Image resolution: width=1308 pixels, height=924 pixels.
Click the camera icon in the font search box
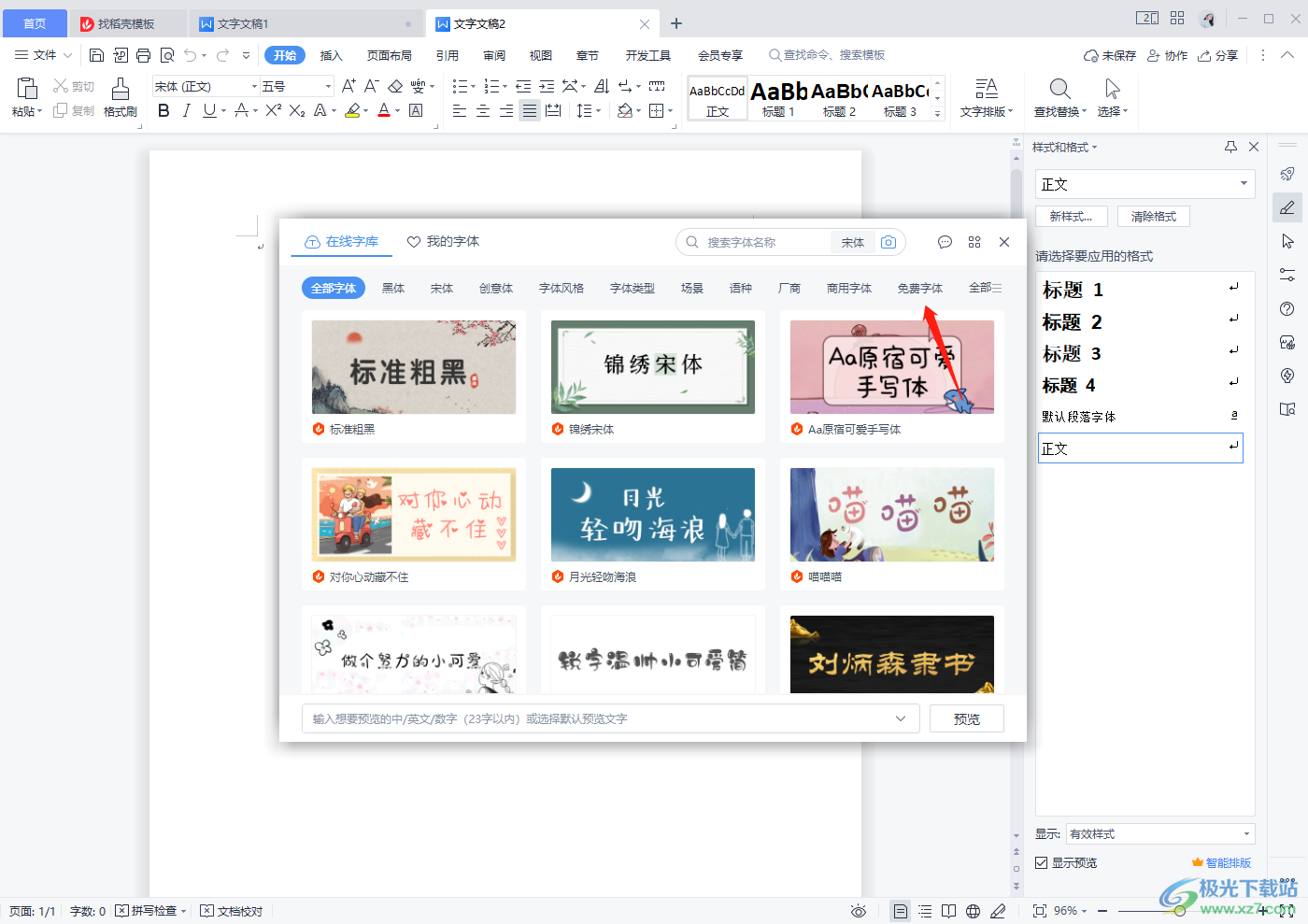pyautogui.click(x=889, y=242)
